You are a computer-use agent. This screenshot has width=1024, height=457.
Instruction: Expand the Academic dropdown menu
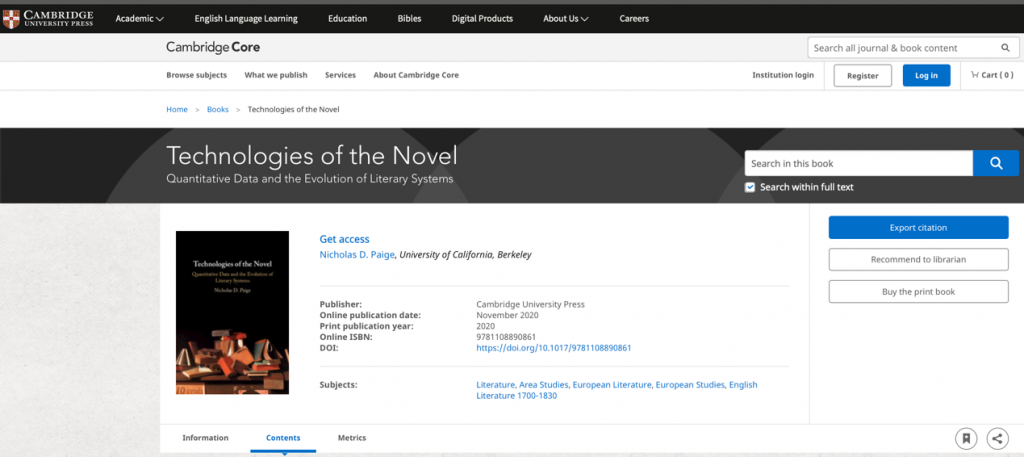pos(139,18)
